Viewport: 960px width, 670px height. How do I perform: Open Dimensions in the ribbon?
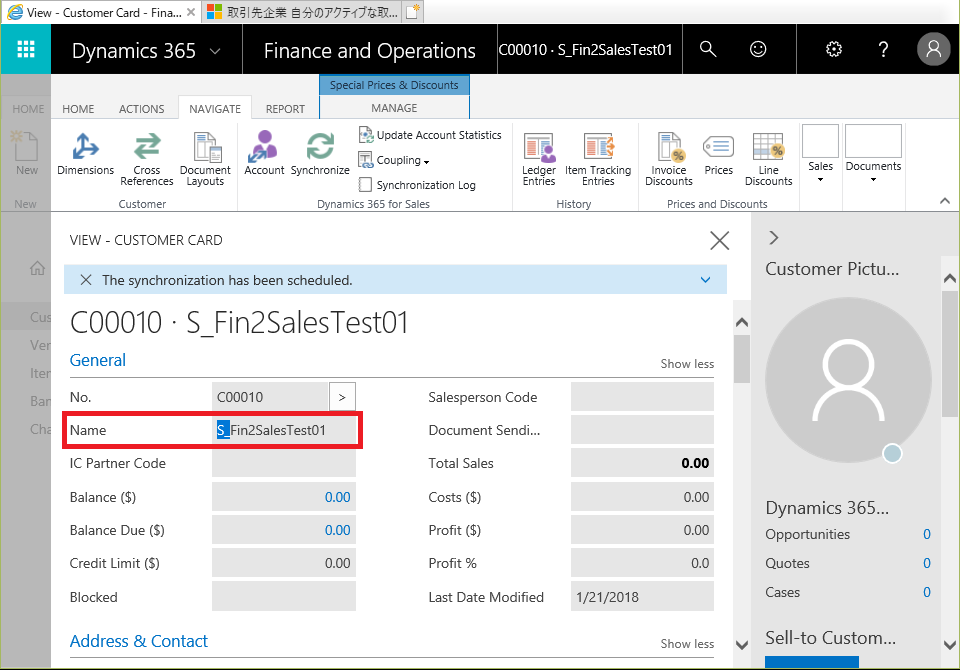(86, 154)
